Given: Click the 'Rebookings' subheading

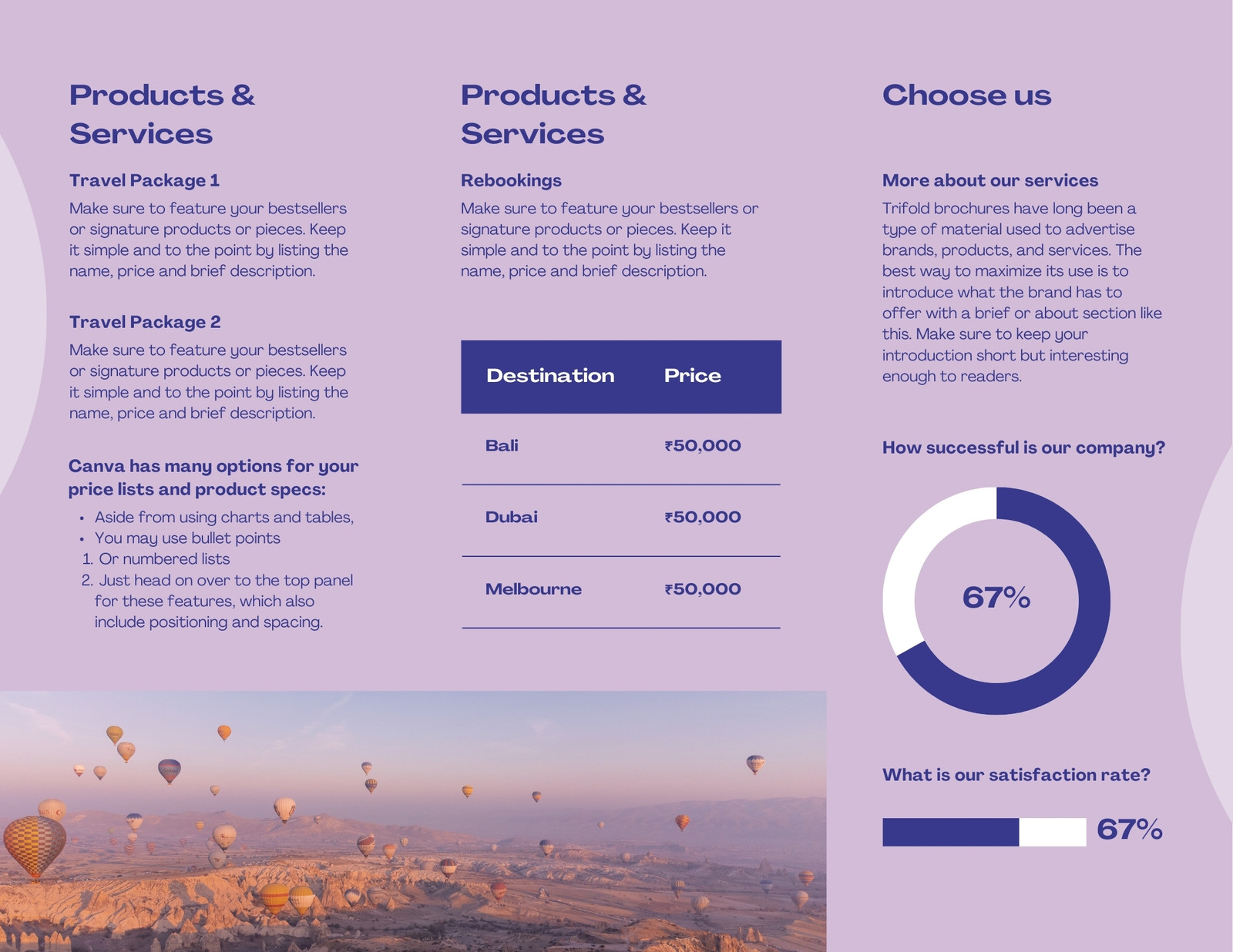Looking at the screenshot, I should pos(511,180).
